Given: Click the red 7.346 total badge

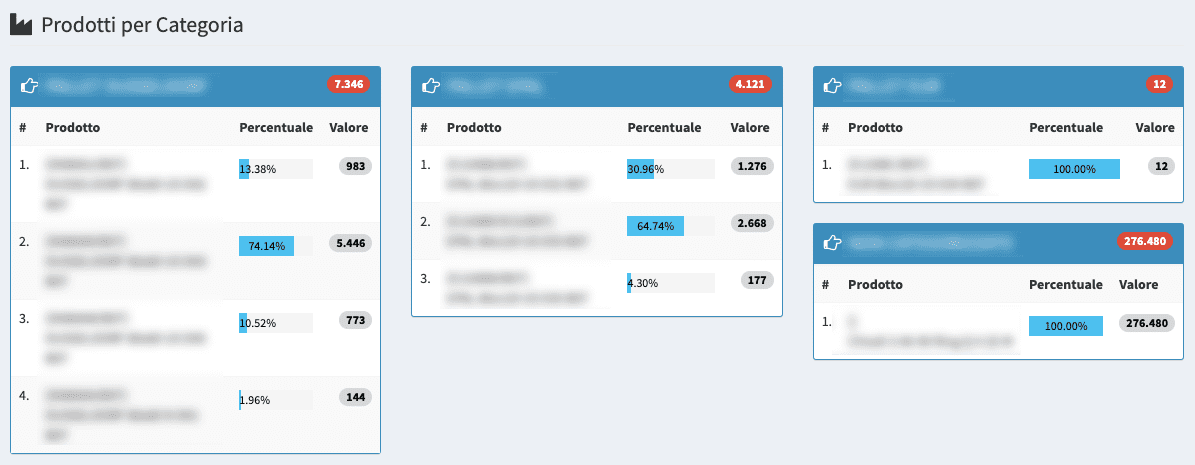Looking at the screenshot, I should (x=348, y=85).
